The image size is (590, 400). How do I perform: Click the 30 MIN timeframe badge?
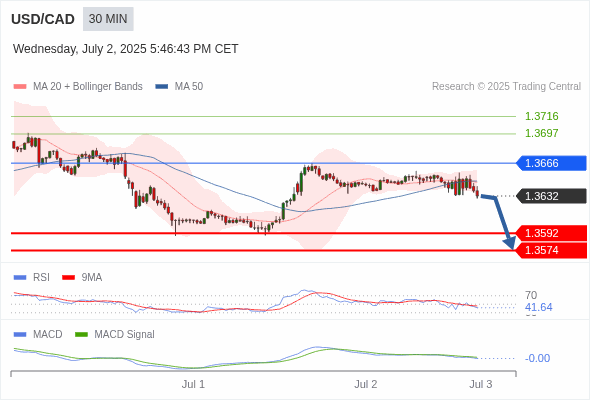pyautogui.click(x=108, y=19)
